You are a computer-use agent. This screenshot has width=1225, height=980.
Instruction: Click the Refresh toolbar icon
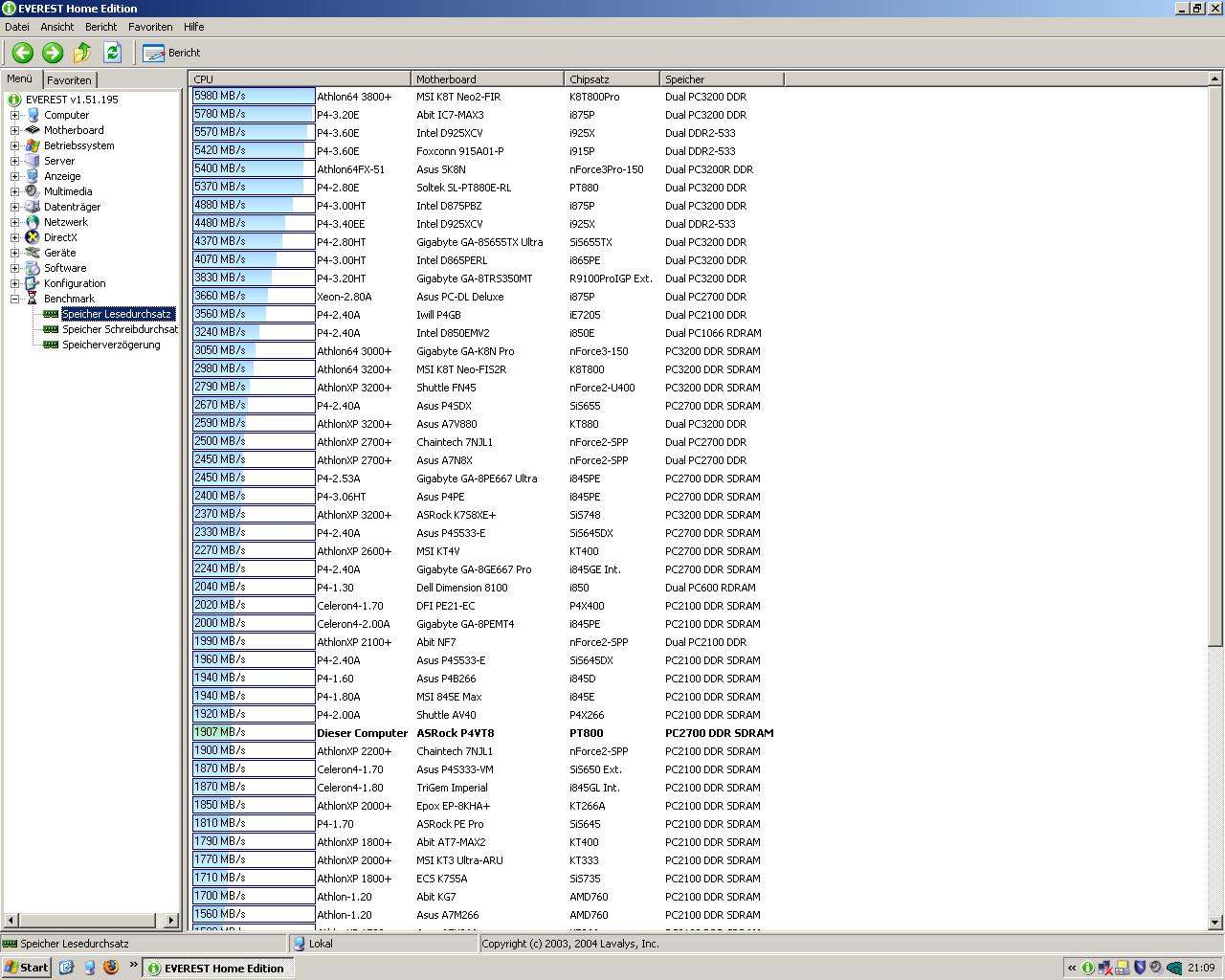[112, 53]
